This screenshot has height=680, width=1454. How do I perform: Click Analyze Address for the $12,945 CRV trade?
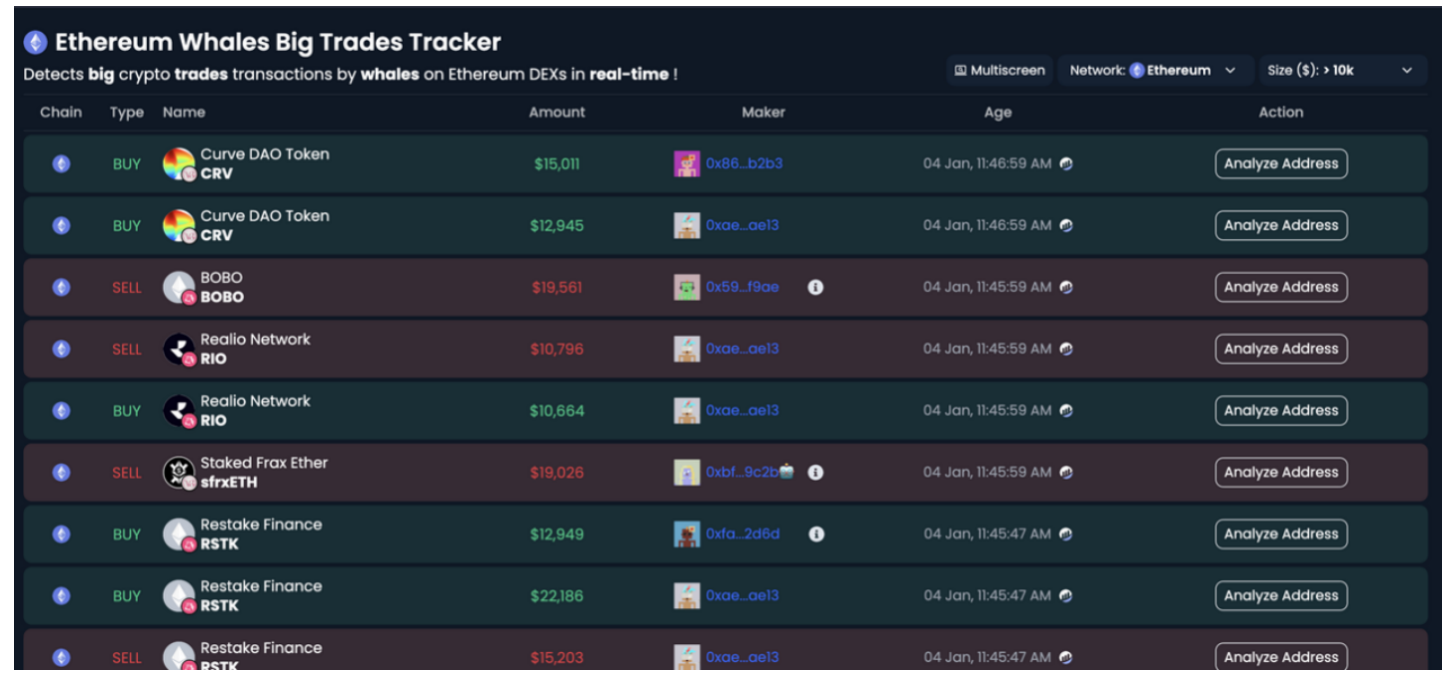pos(1281,226)
